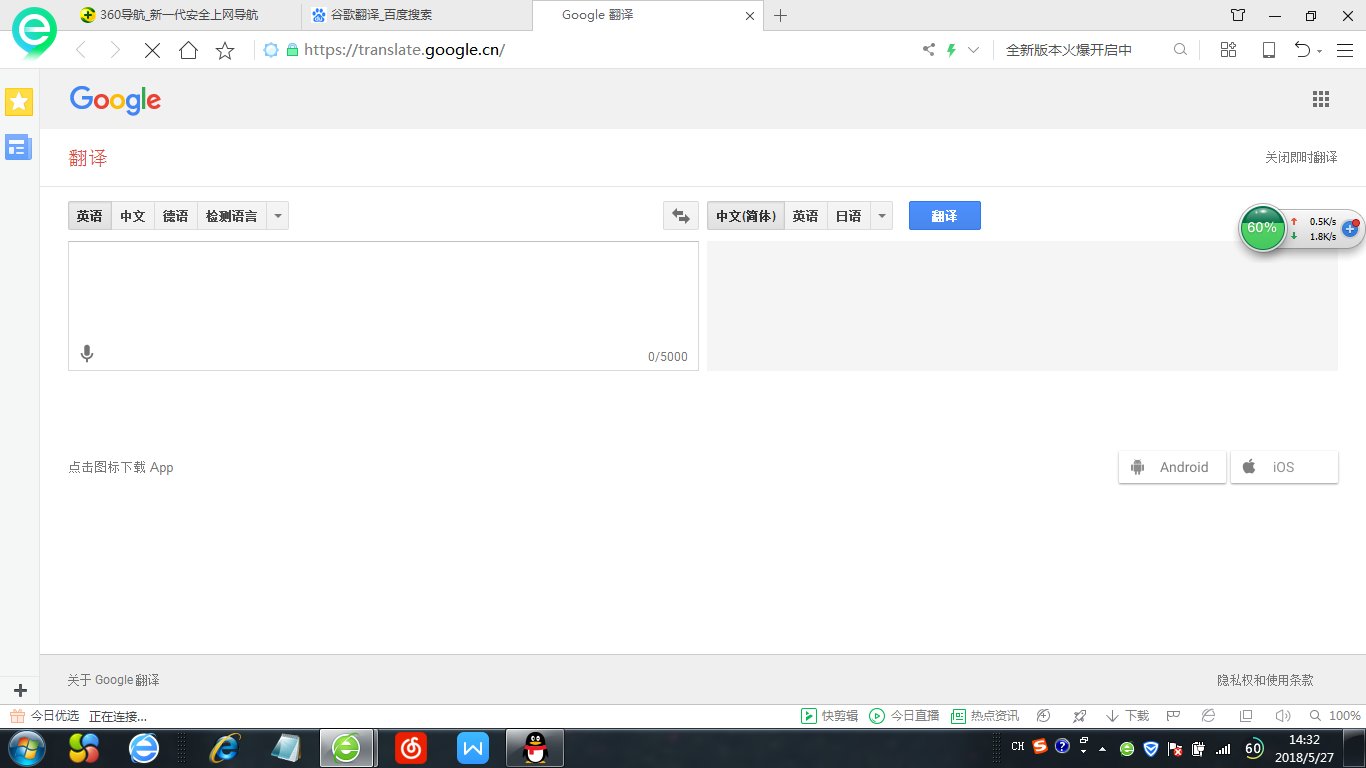
Task: Click the speed boost lightning icon
Action: tap(951, 49)
